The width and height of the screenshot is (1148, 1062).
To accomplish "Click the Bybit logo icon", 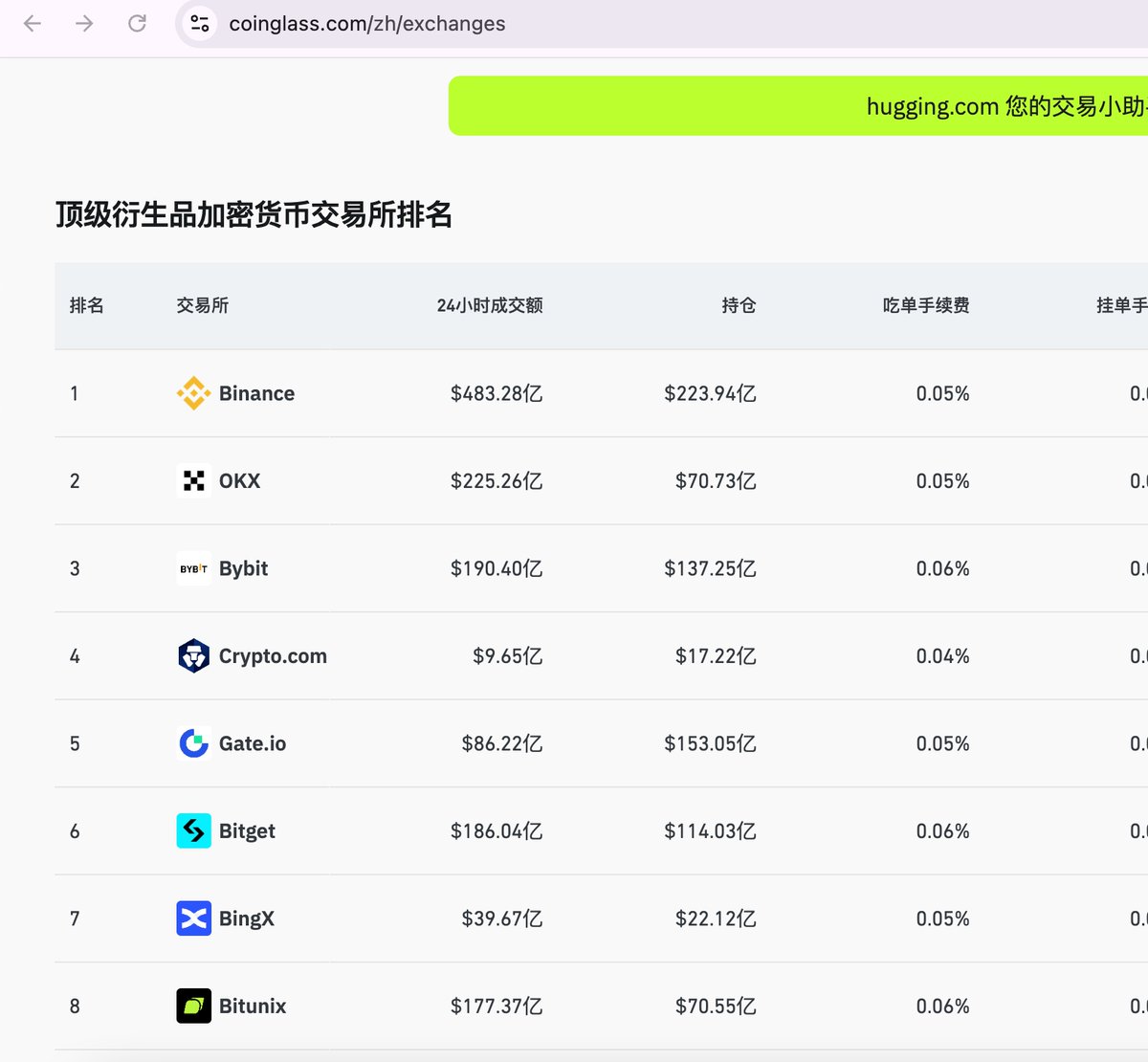I will tap(194, 568).
